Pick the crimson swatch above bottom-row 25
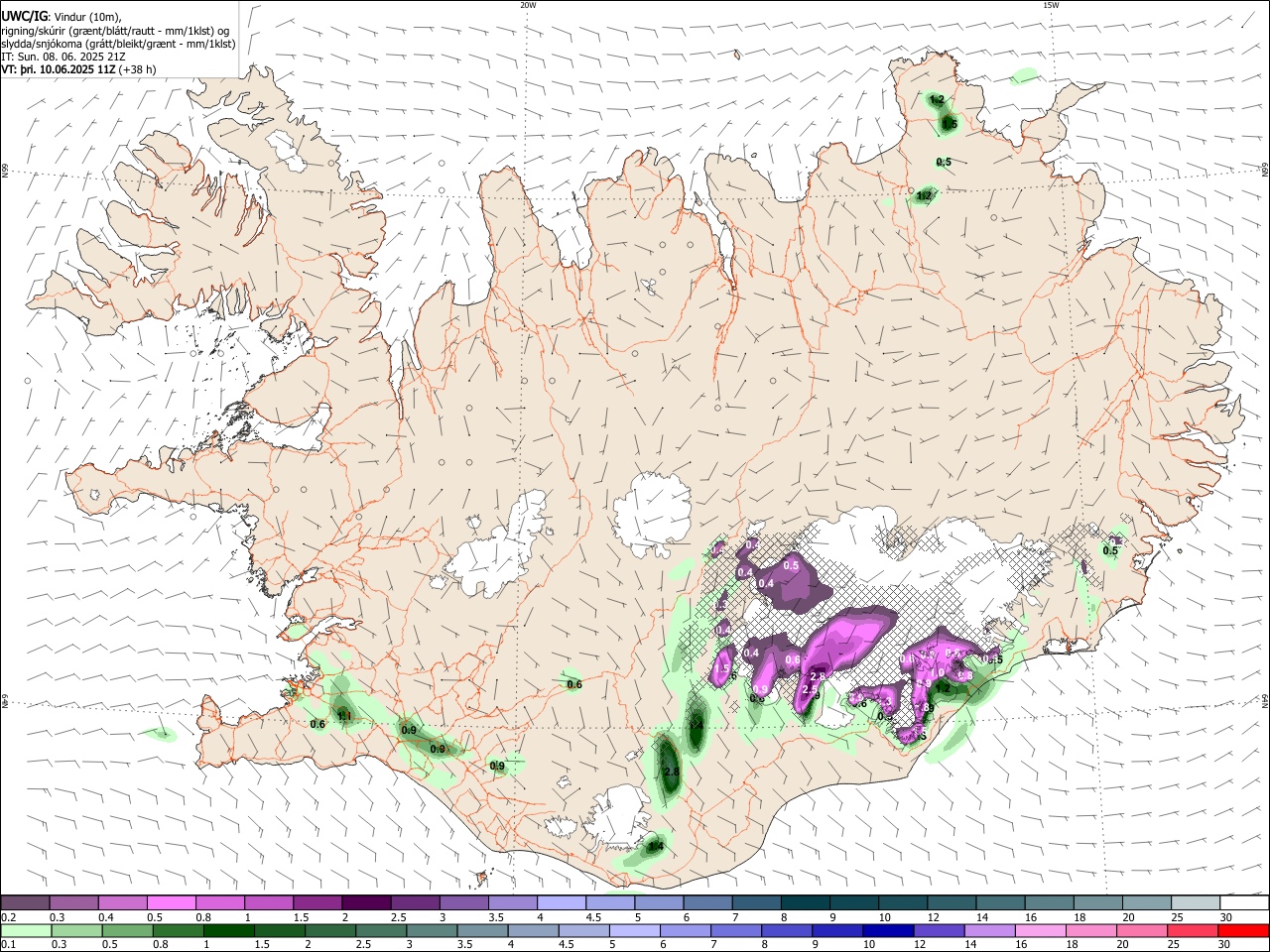The height and width of the screenshot is (952, 1270). 1194,931
